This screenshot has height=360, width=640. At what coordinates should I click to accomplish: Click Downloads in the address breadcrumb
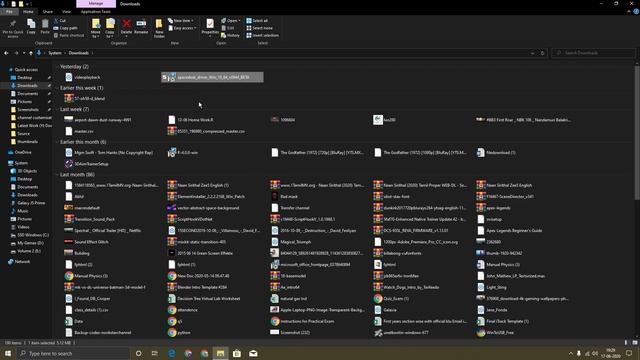(x=79, y=53)
